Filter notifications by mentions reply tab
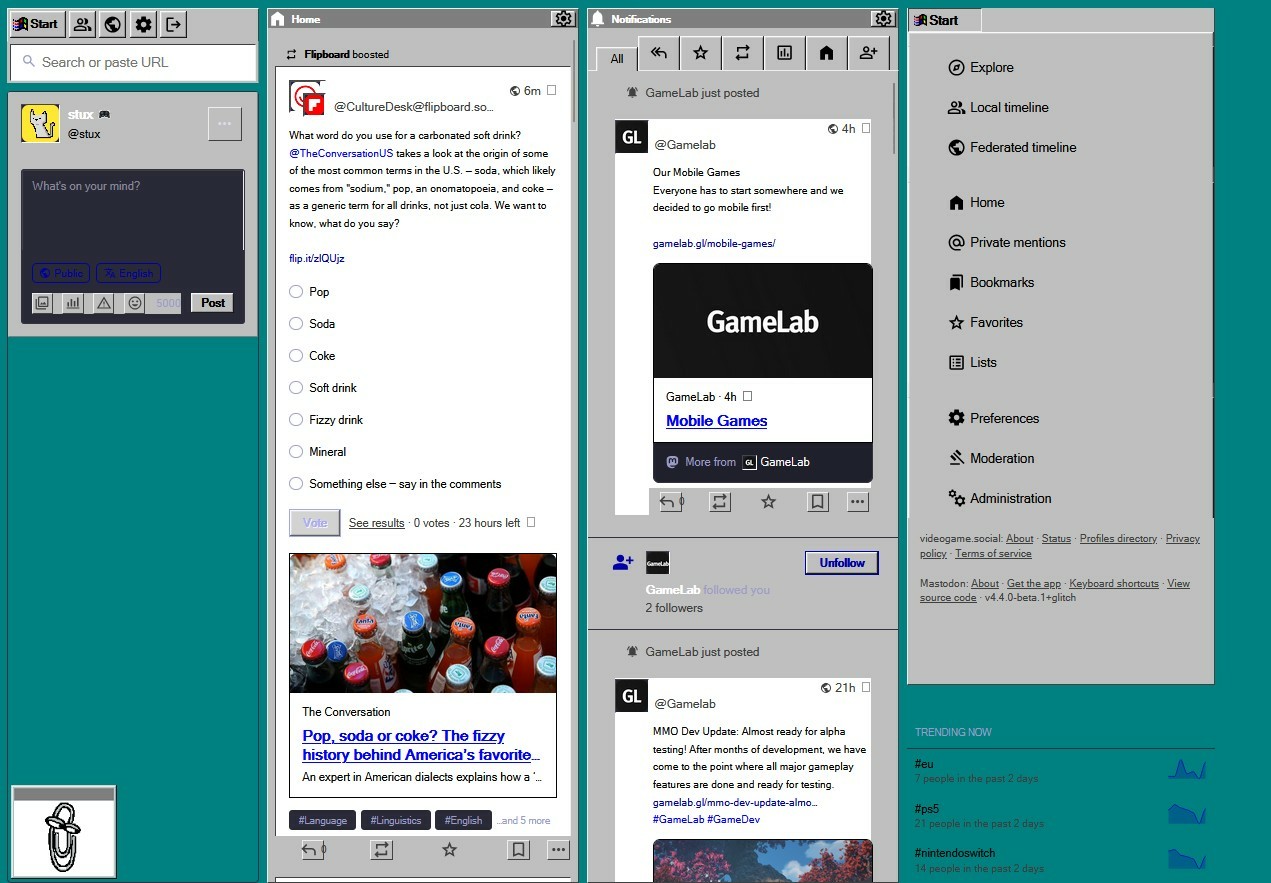The width and height of the screenshot is (1271, 883). coord(659,54)
